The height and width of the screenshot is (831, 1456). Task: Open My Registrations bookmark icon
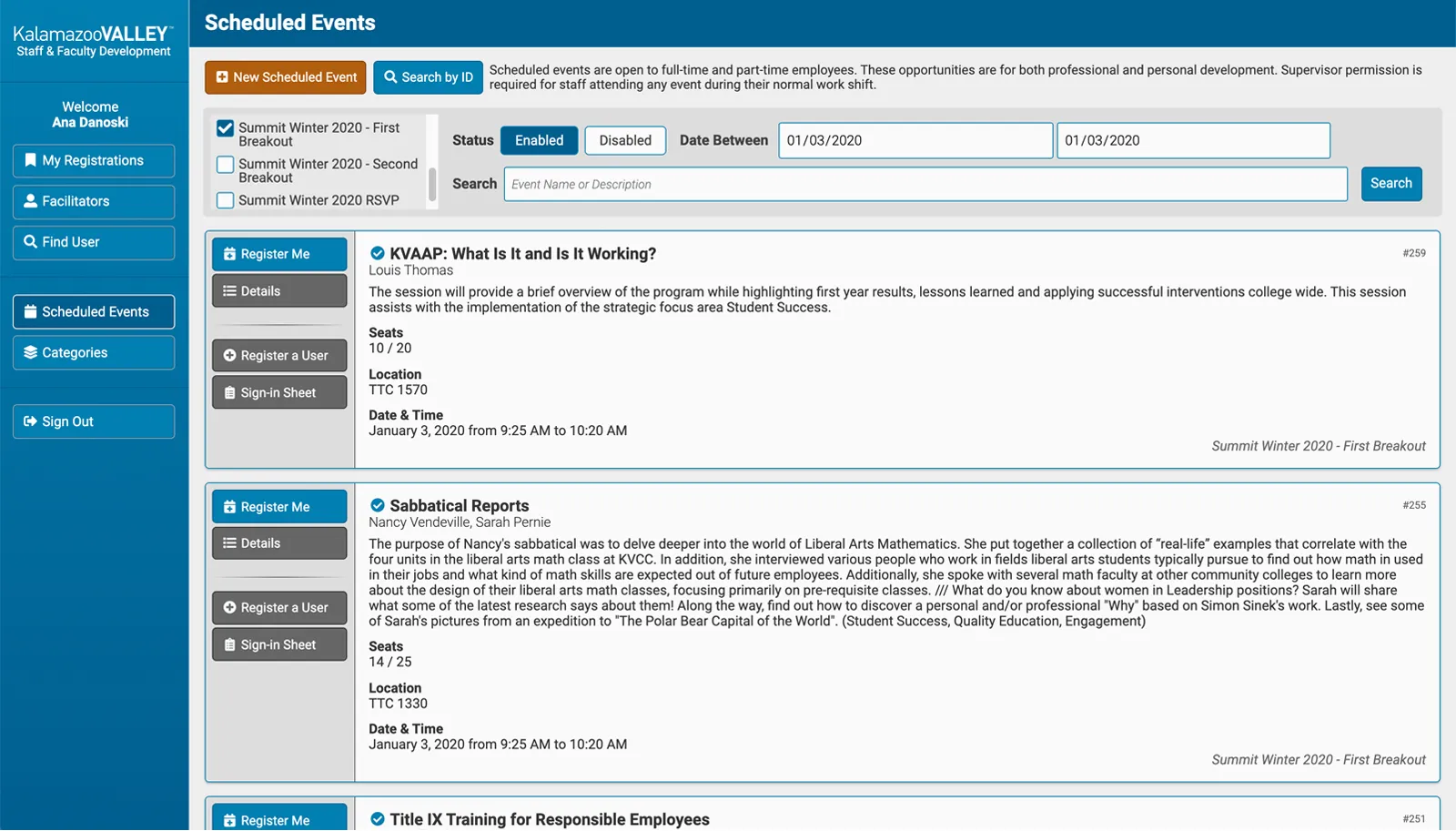(x=31, y=160)
